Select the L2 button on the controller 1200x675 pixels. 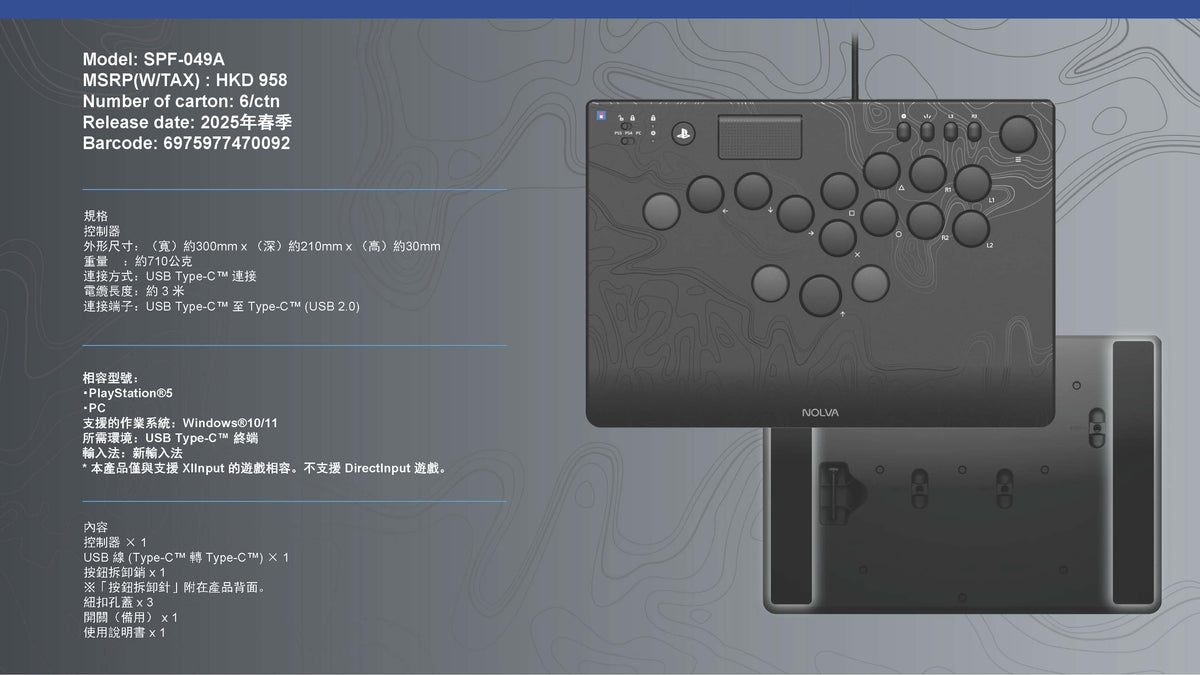[x=971, y=229]
